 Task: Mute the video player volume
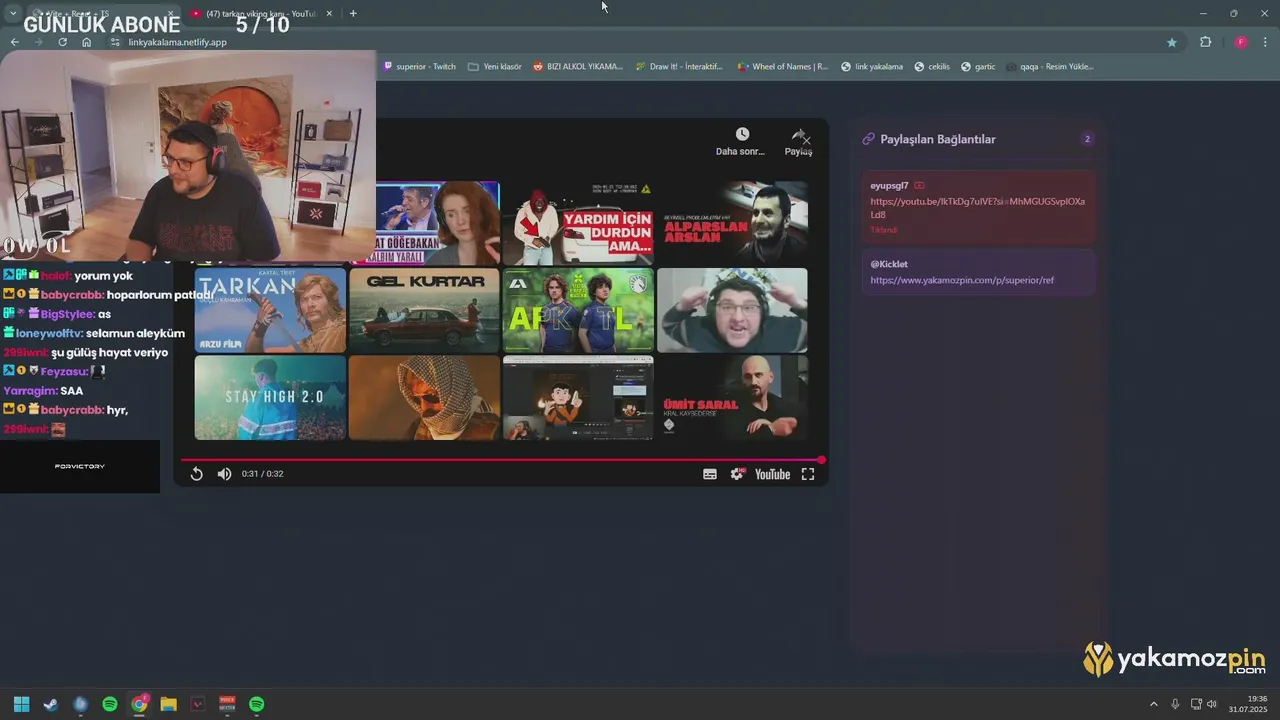[x=224, y=474]
